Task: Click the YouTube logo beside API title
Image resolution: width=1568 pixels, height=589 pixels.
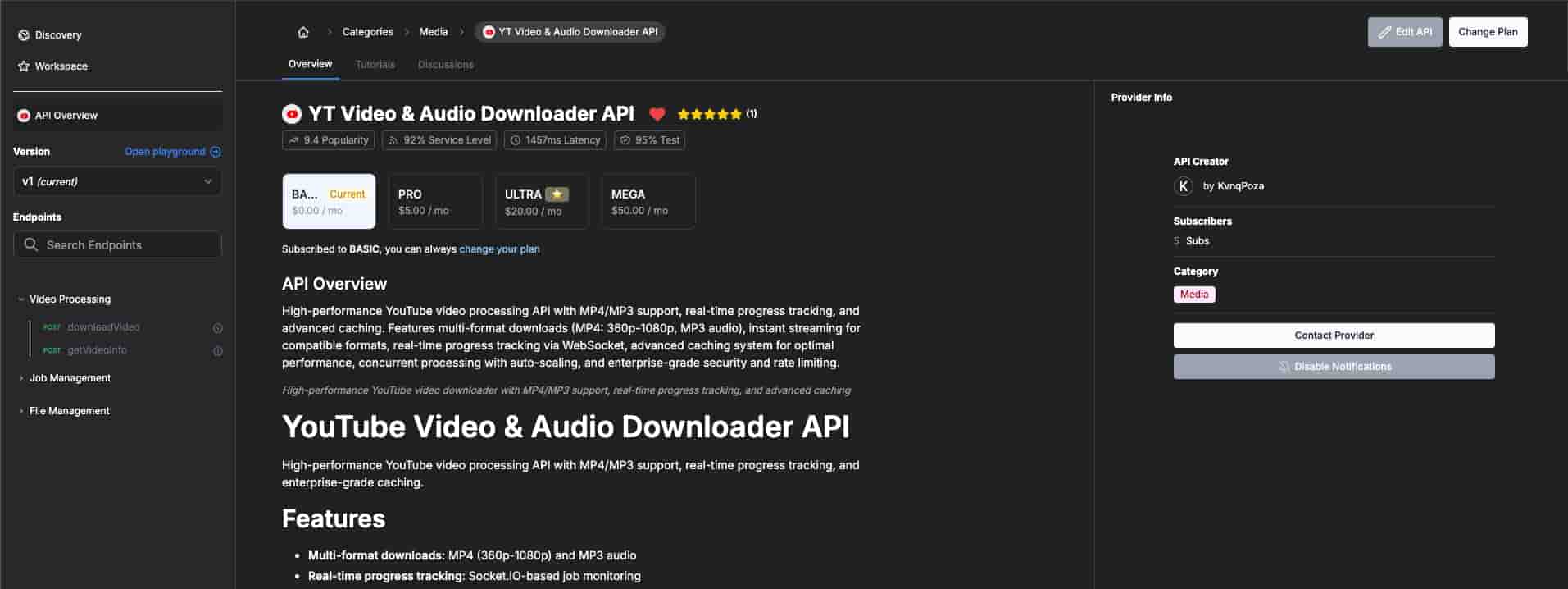Action: click(x=291, y=114)
